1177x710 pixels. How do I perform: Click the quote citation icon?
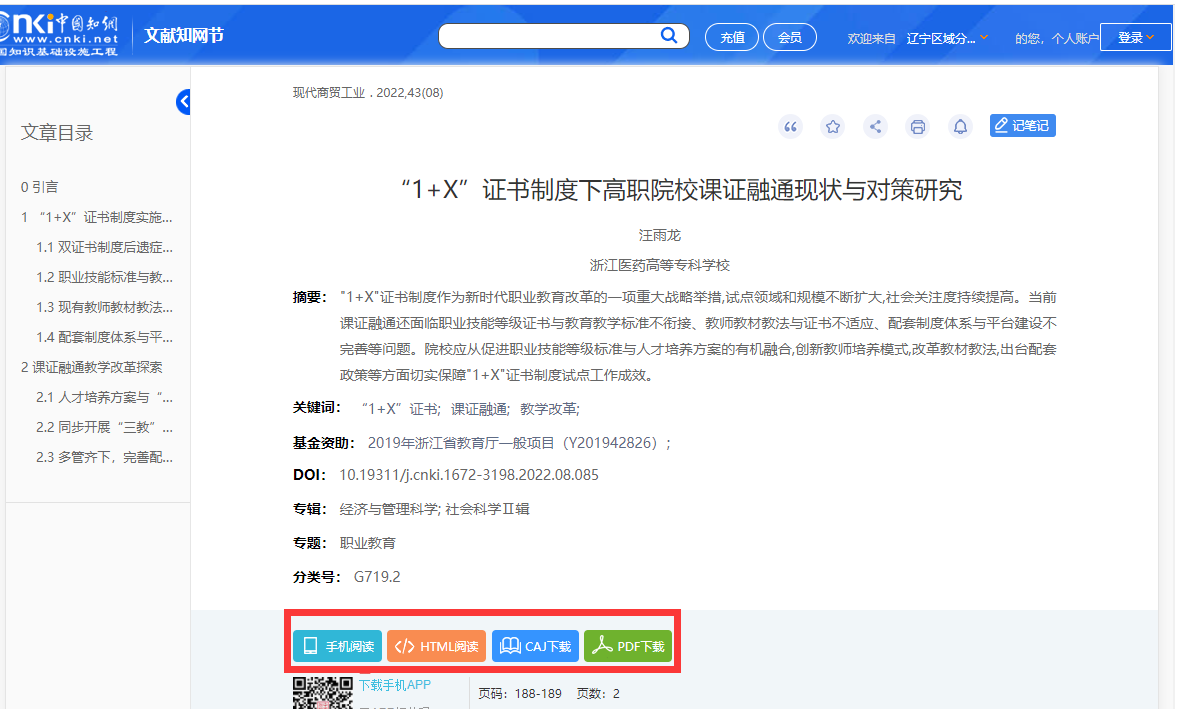point(791,126)
